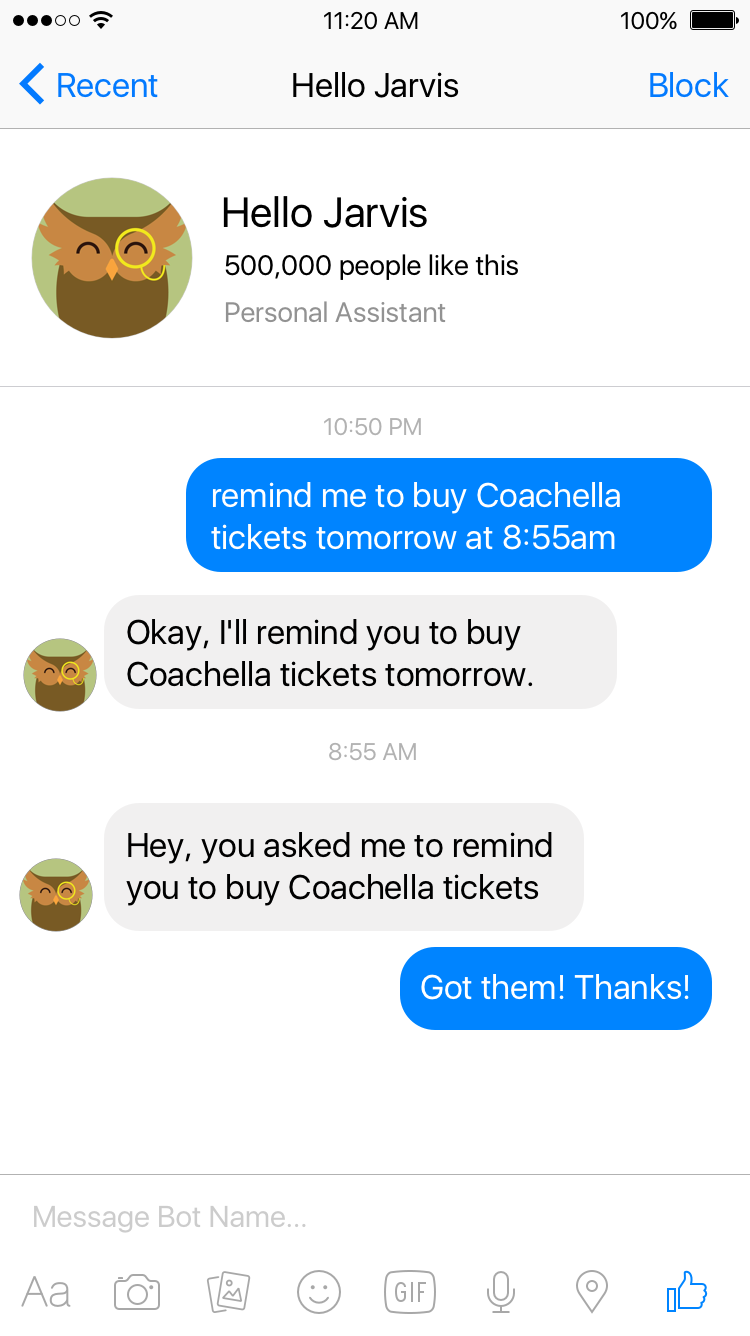The height and width of the screenshot is (1336, 750).
Task: Open the photo gallery icon
Action: coord(228,1291)
